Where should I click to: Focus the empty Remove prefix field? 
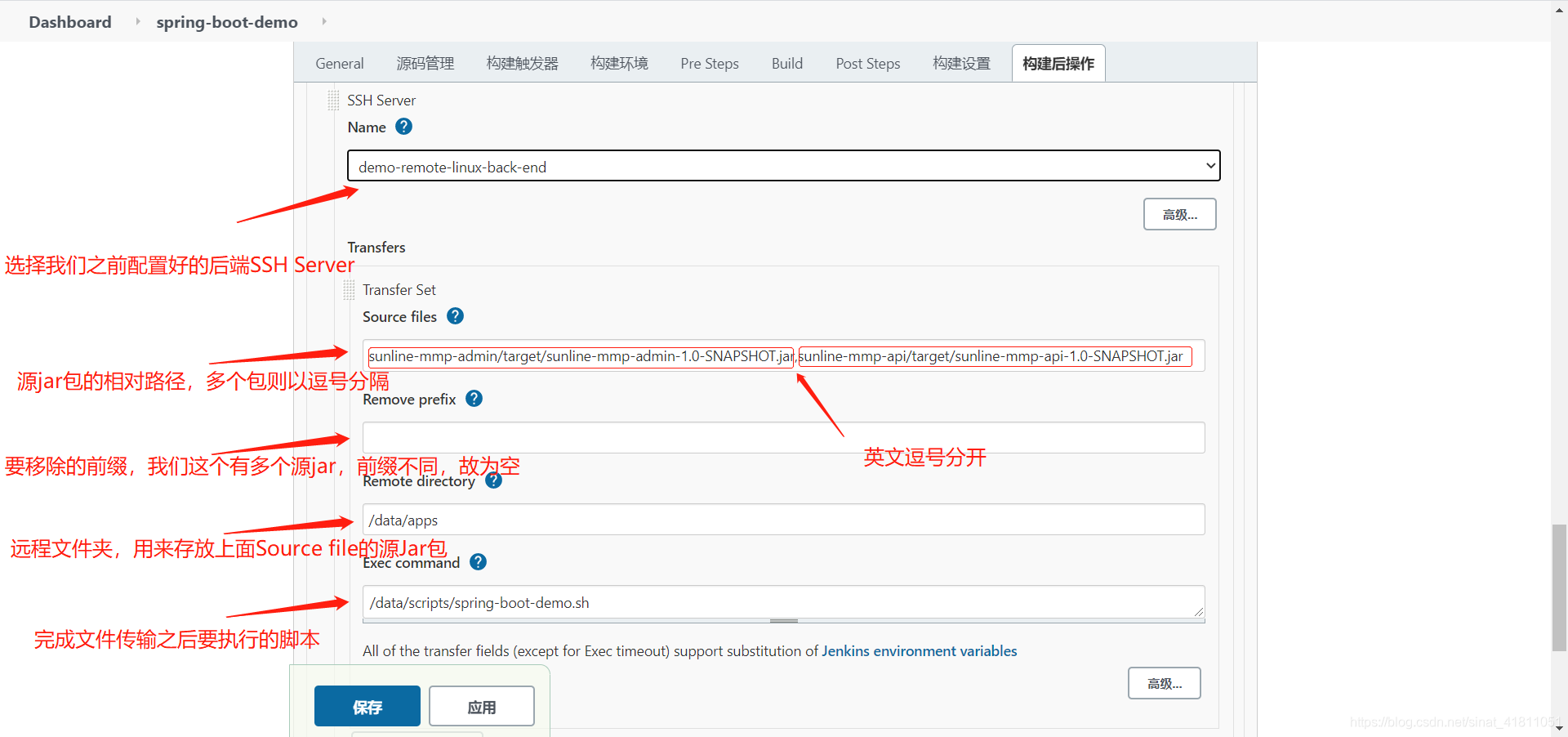coord(783,437)
